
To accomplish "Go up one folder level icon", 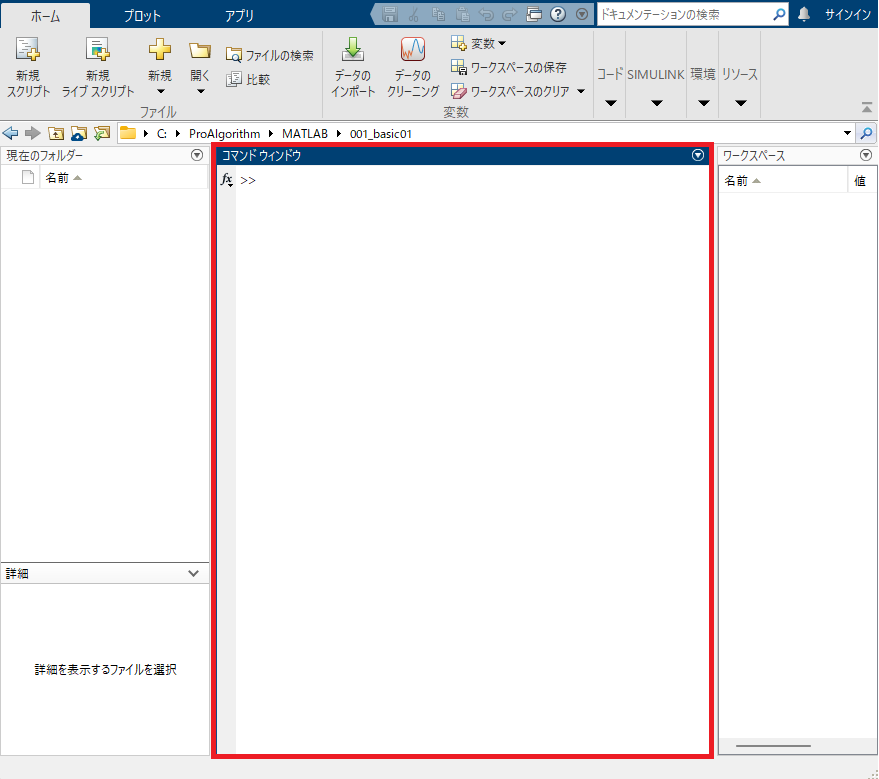I will (56, 133).
